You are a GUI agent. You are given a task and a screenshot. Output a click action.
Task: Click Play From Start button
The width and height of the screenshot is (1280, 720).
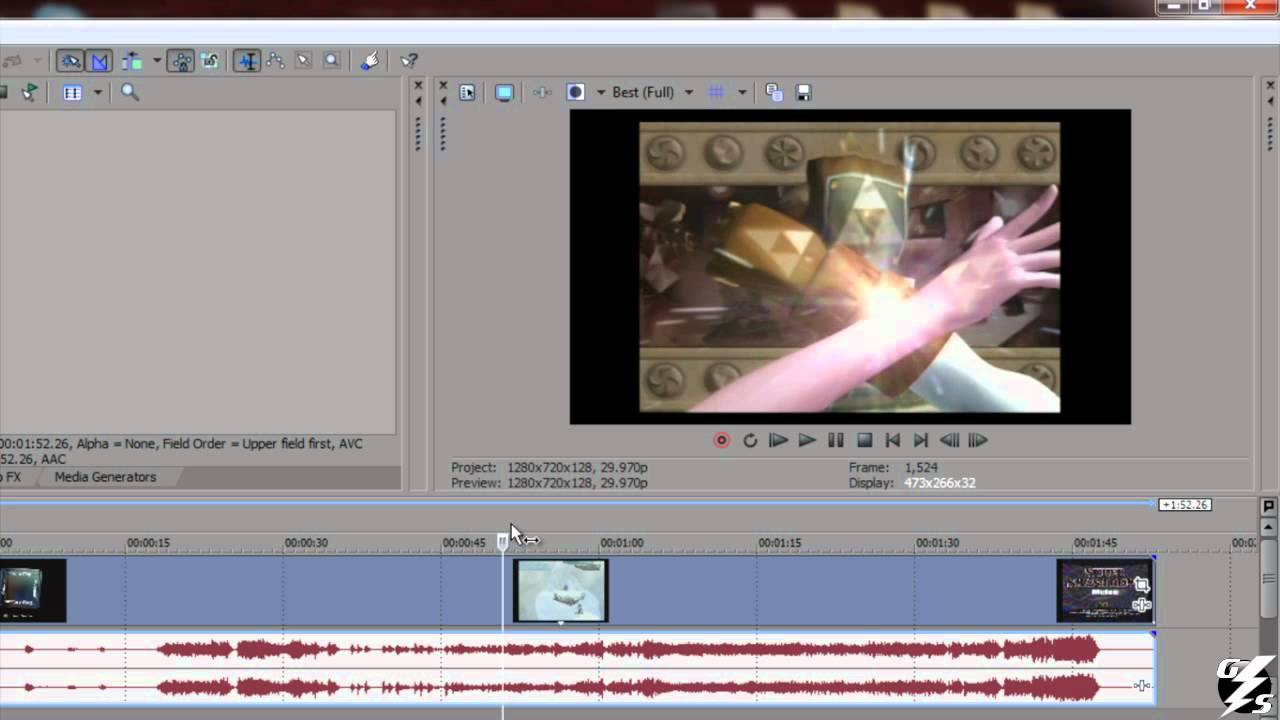tap(778, 440)
